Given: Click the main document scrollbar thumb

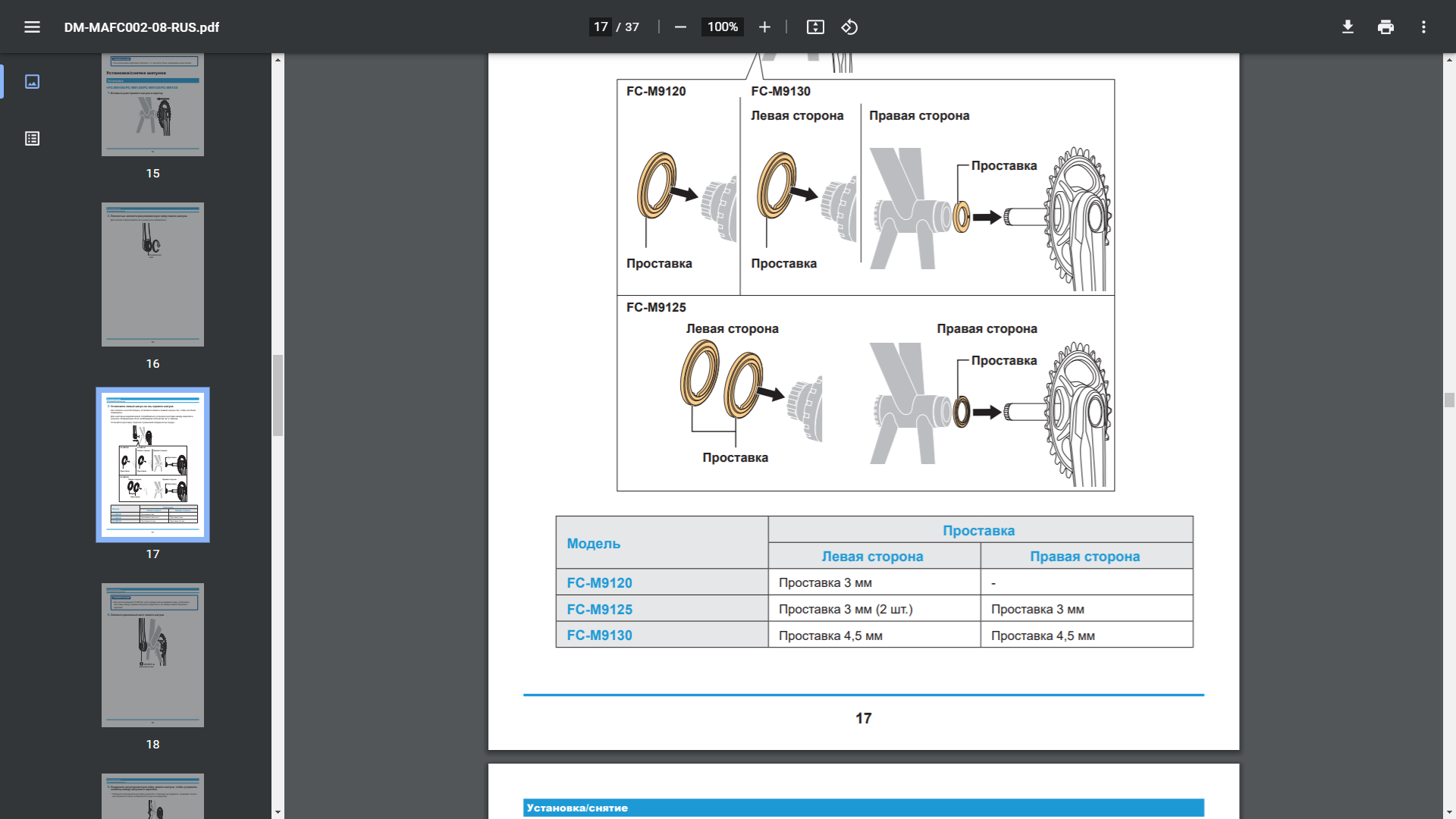Looking at the screenshot, I should [1449, 400].
